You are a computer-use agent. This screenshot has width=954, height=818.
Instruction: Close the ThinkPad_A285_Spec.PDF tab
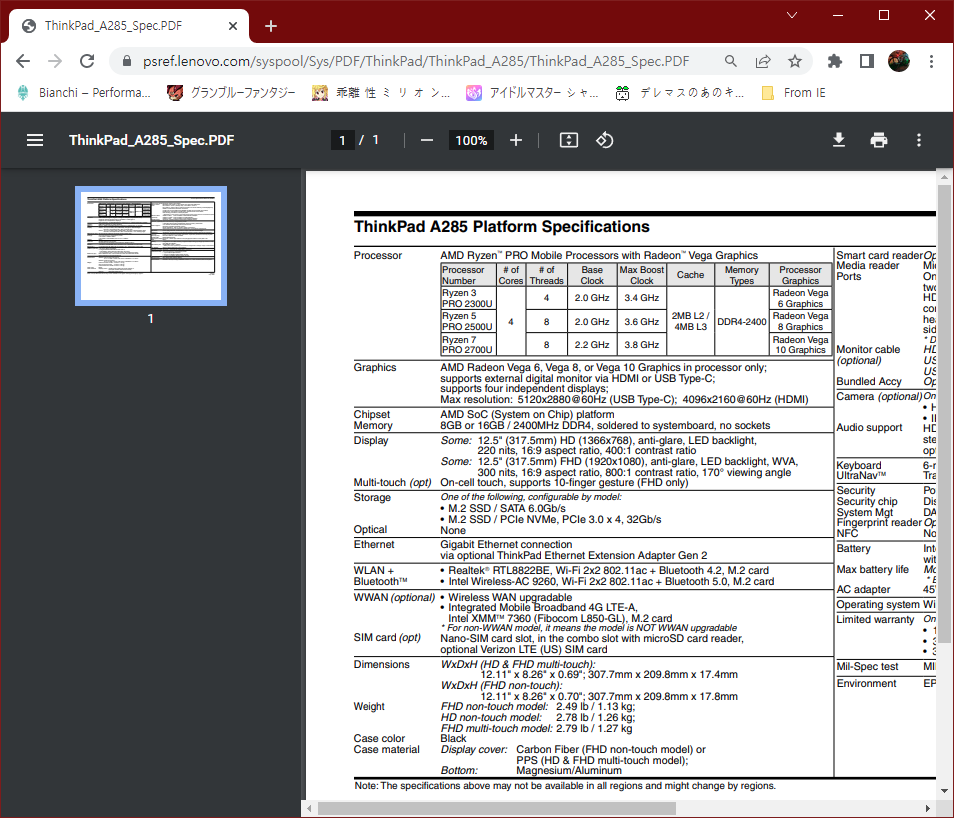(233, 26)
